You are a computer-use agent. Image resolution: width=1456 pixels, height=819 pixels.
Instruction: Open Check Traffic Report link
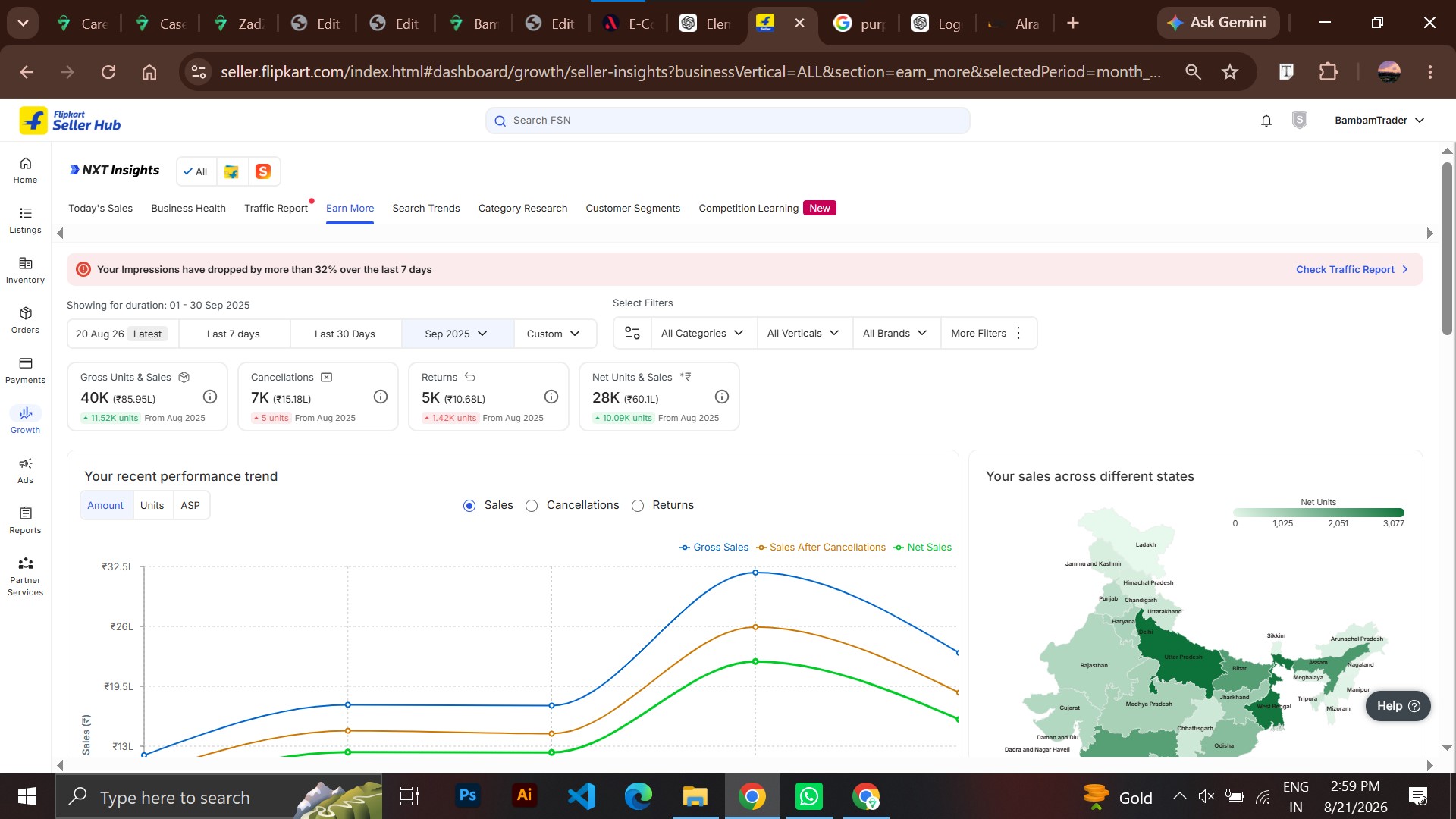click(1352, 270)
